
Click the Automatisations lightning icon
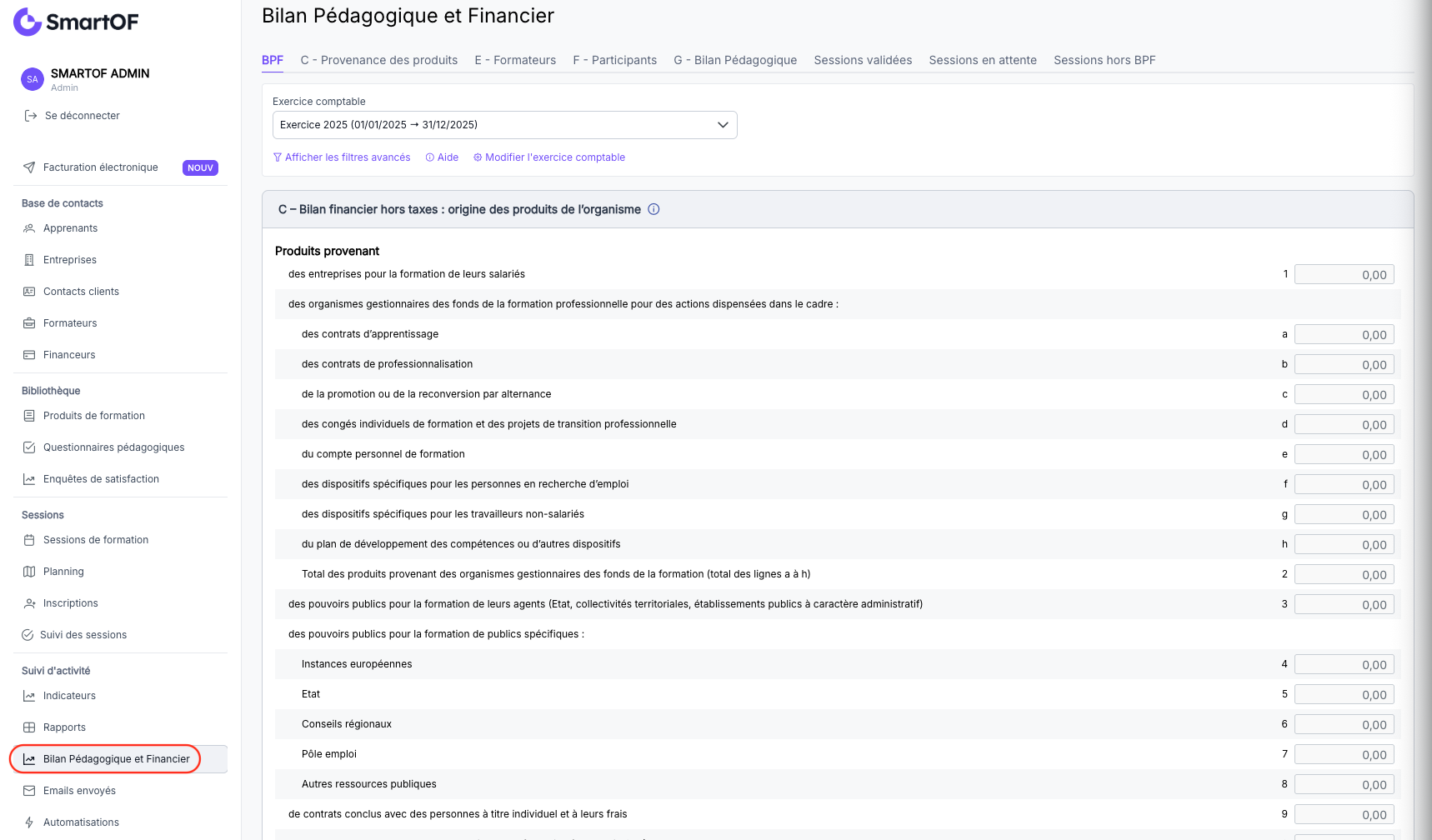(29, 822)
